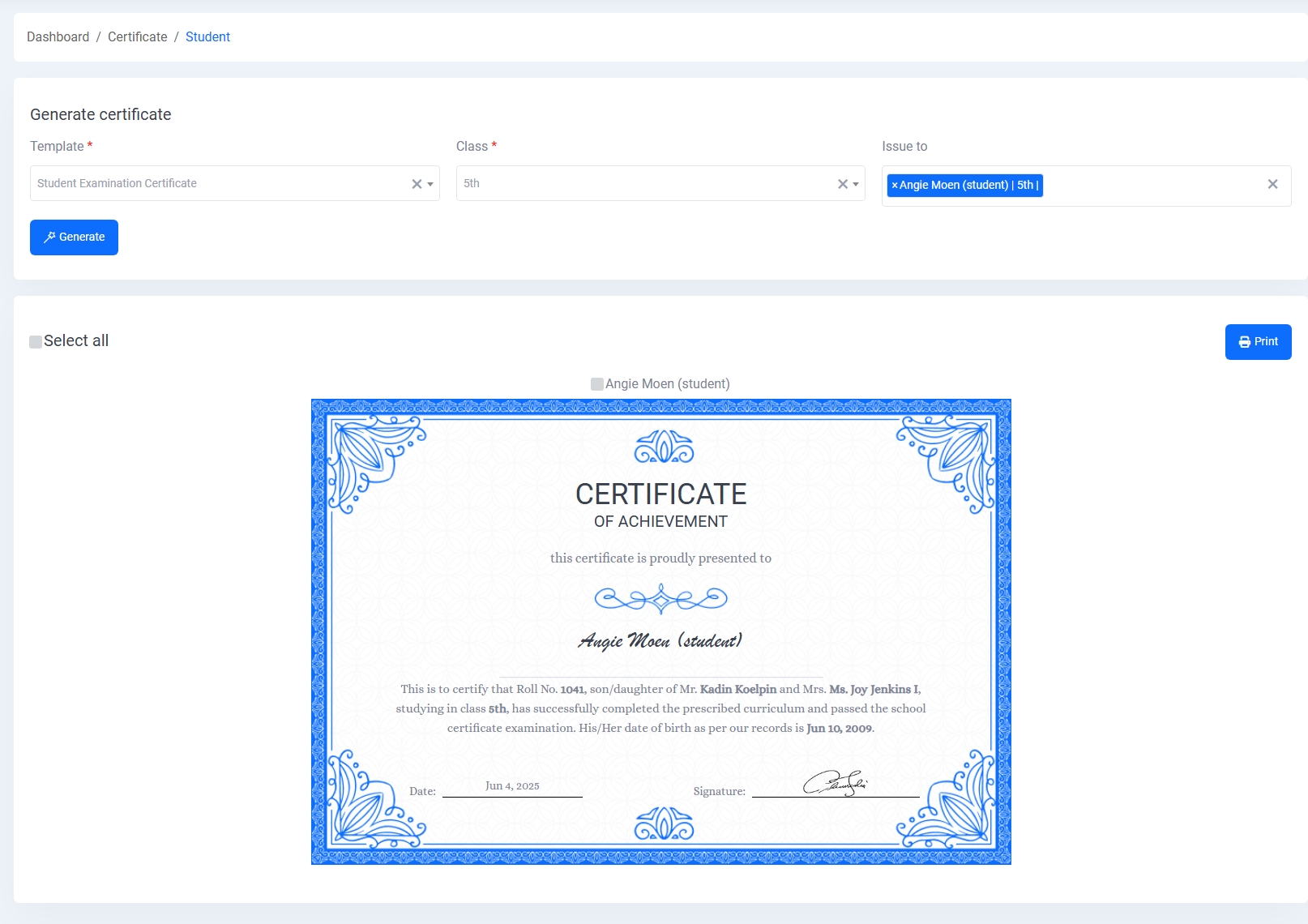Remove the Angie Moen tag from Issue to
Screen dimensions: 1308x924
pos(895,185)
